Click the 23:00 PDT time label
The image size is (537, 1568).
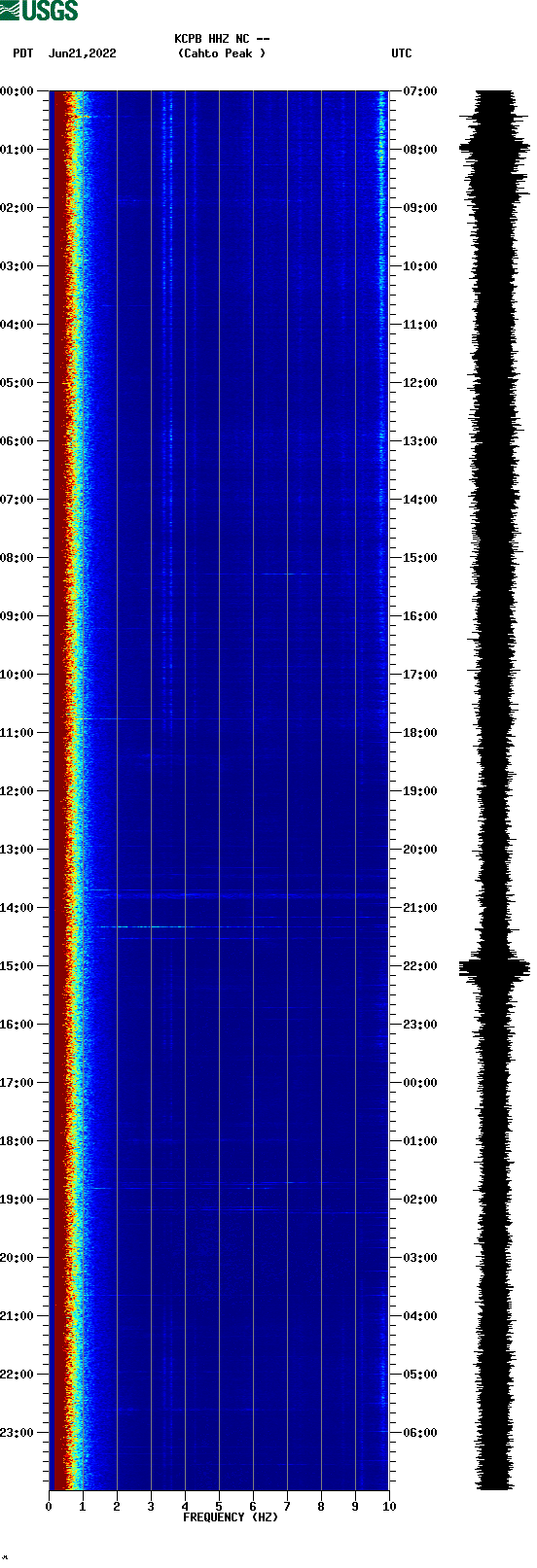point(18,1433)
